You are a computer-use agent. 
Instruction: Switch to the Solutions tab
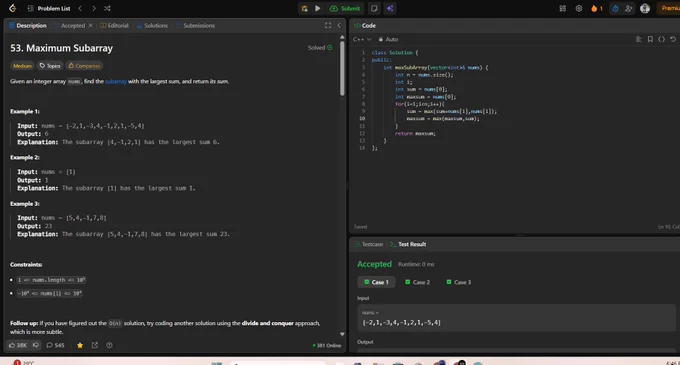152,26
